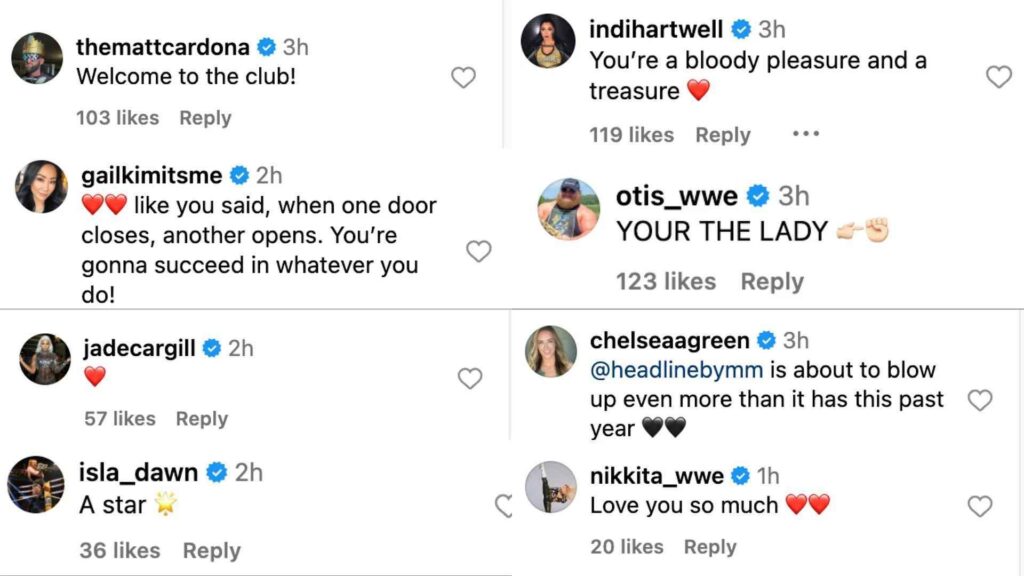The width and height of the screenshot is (1024, 576).
Task: Open gailkimitsme's profile avatar
Action: tap(42, 186)
